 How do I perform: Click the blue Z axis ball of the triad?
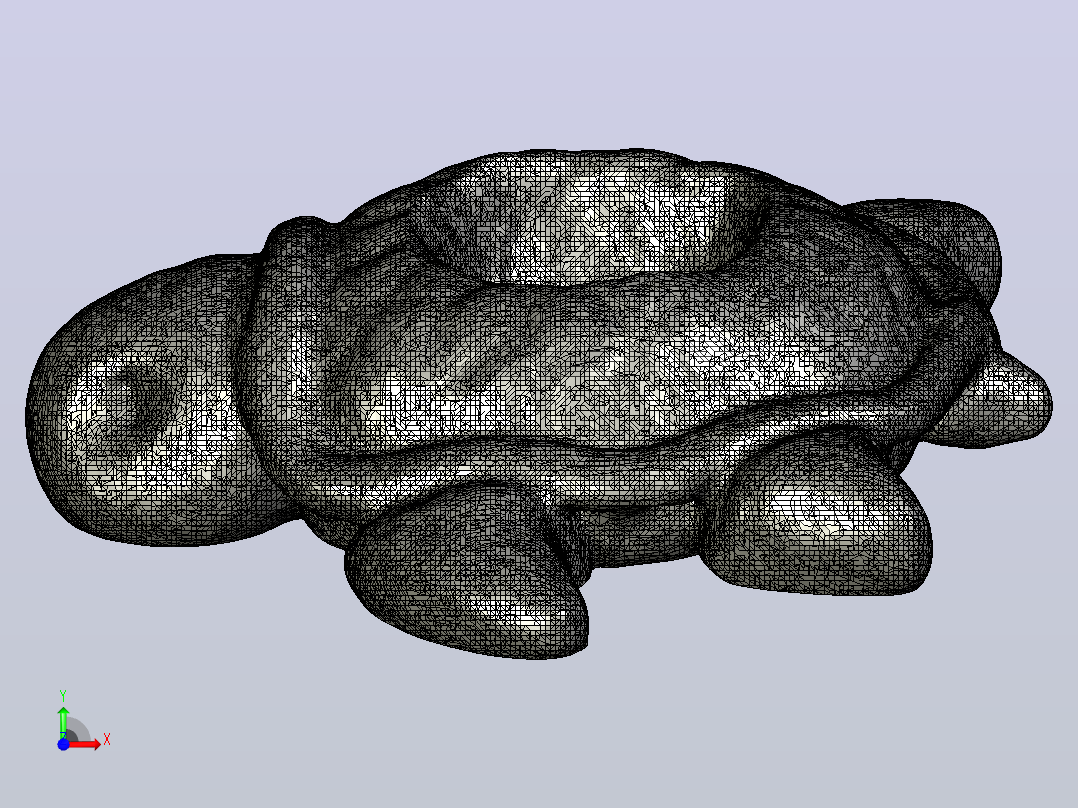63,745
